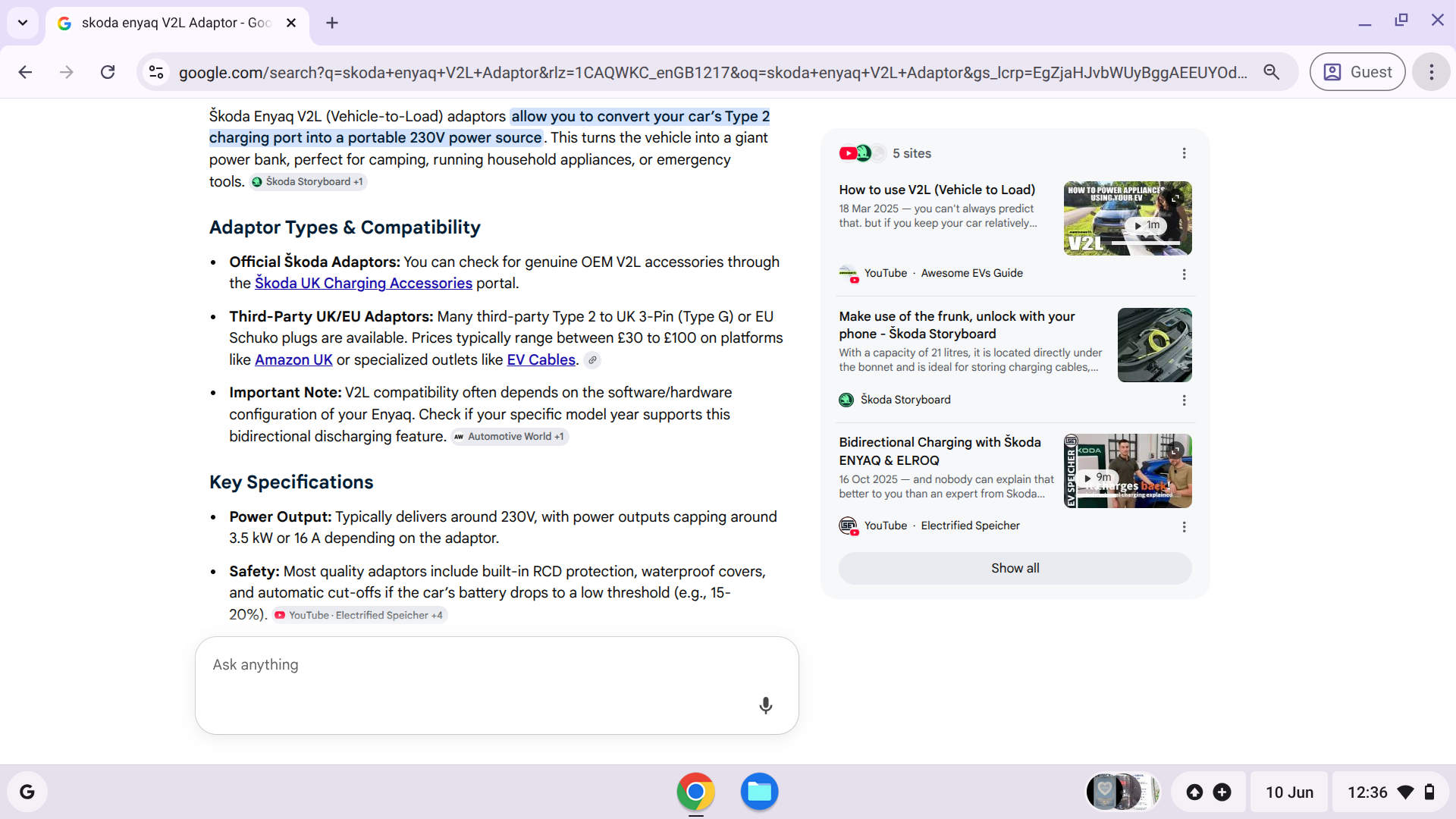Image resolution: width=1456 pixels, height=819 pixels.
Task: Play the How to use V2L video thumbnail
Action: (x=1128, y=218)
